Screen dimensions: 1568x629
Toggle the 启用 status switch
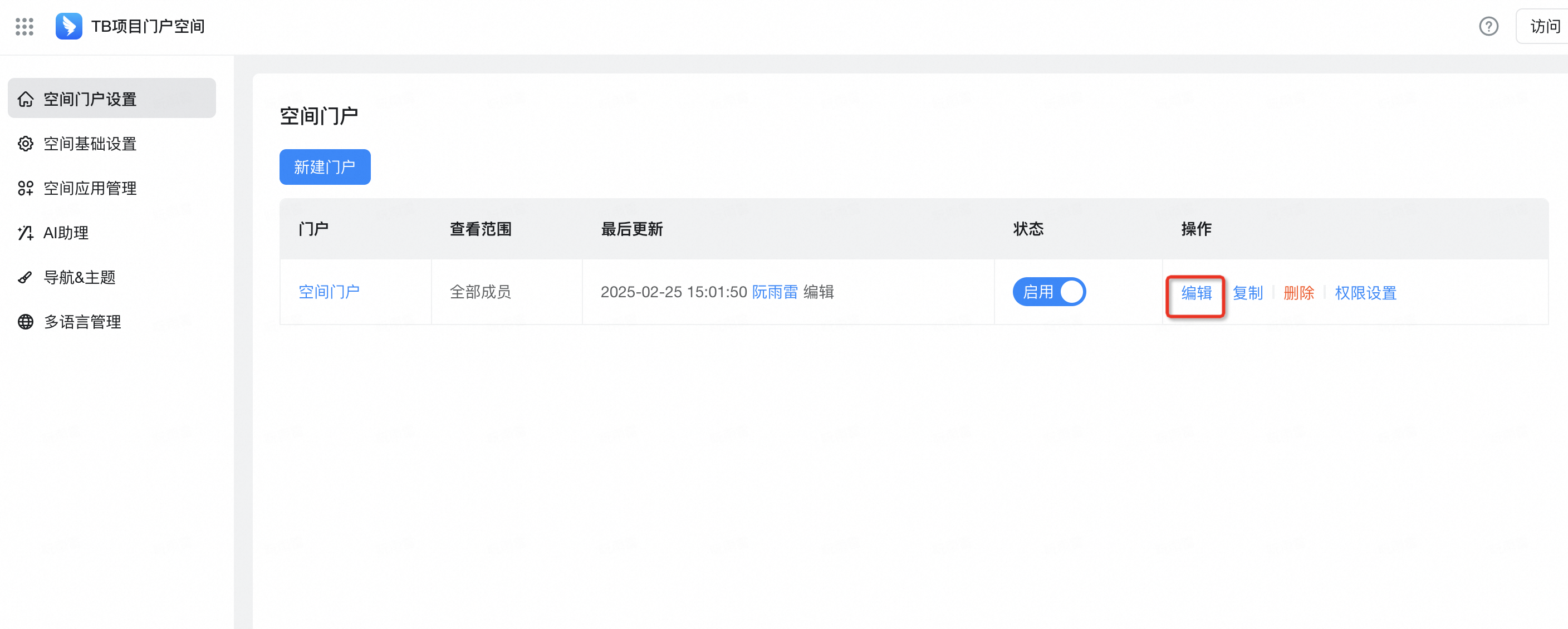click(1049, 292)
